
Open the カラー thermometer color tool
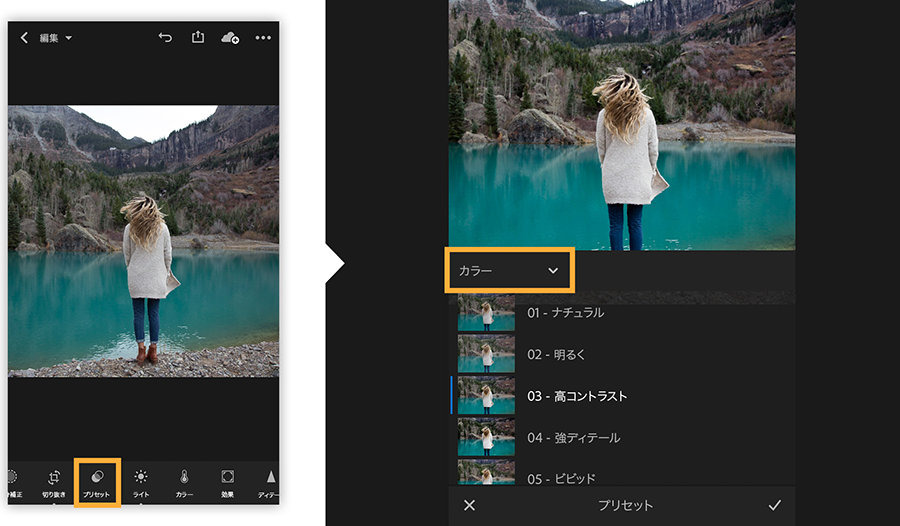[x=184, y=483]
